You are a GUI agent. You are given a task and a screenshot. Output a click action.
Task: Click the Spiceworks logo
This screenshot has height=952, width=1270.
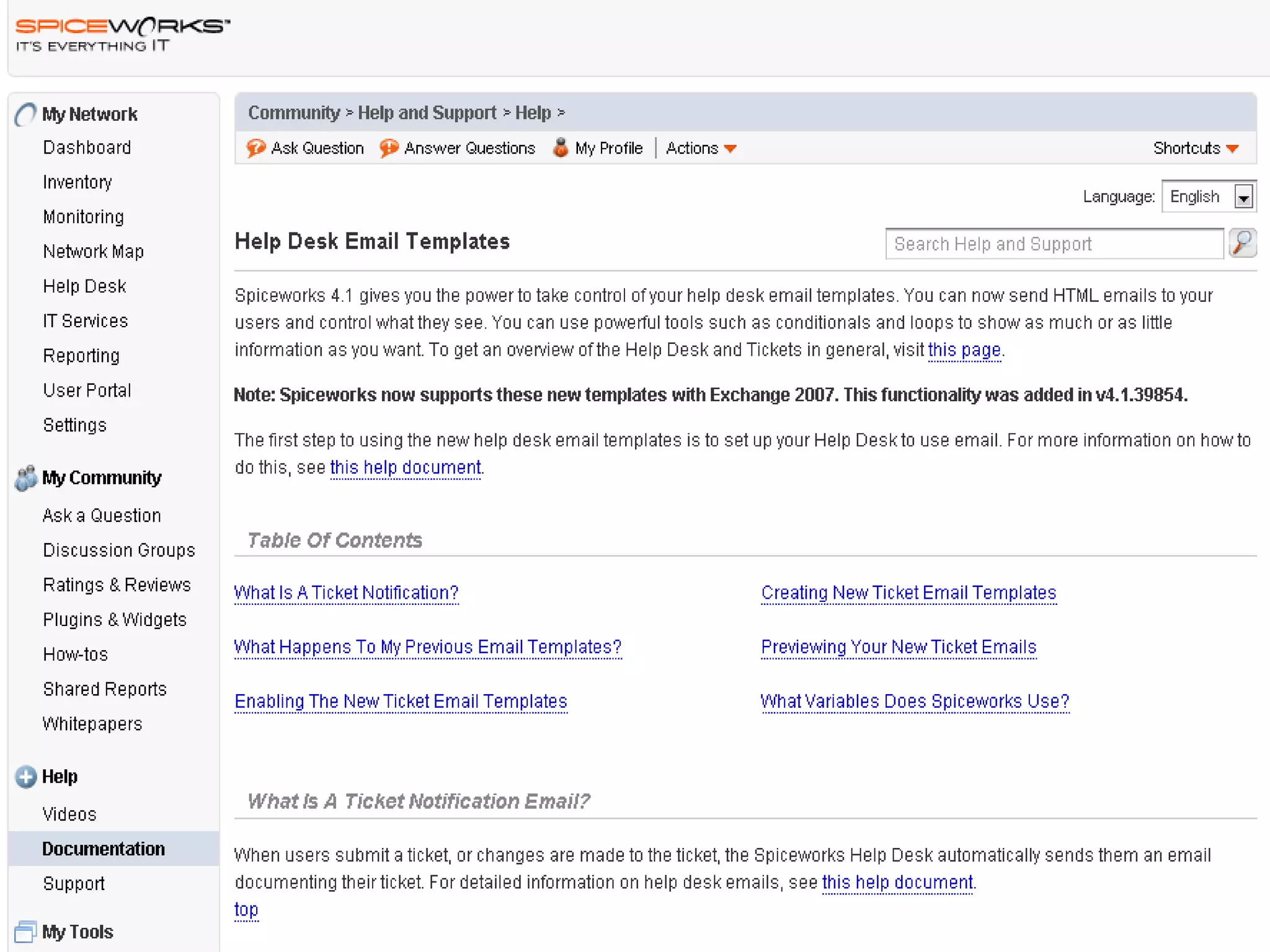tap(122, 34)
